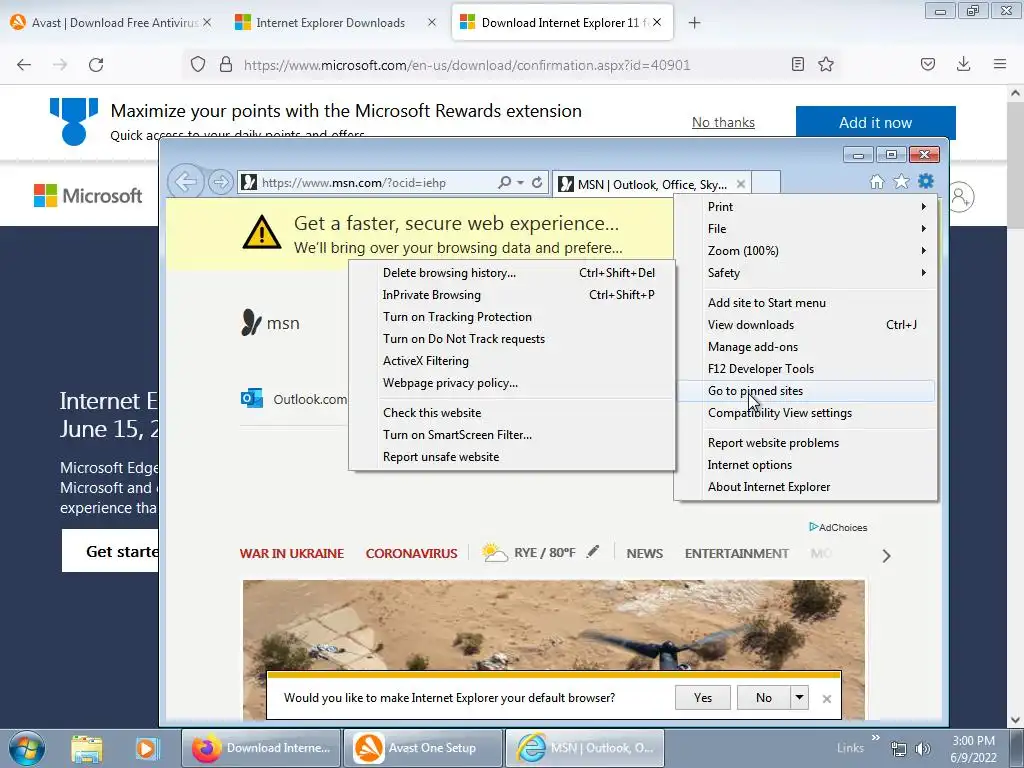
Task: Toggle Firefox reader view icon
Action: (x=797, y=64)
